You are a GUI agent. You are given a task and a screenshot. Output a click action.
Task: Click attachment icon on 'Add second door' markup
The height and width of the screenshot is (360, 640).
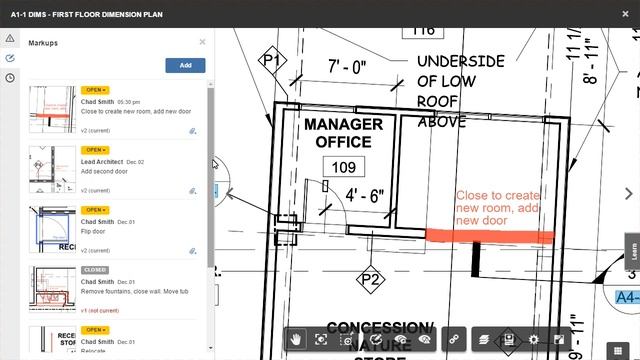[x=193, y=191]
